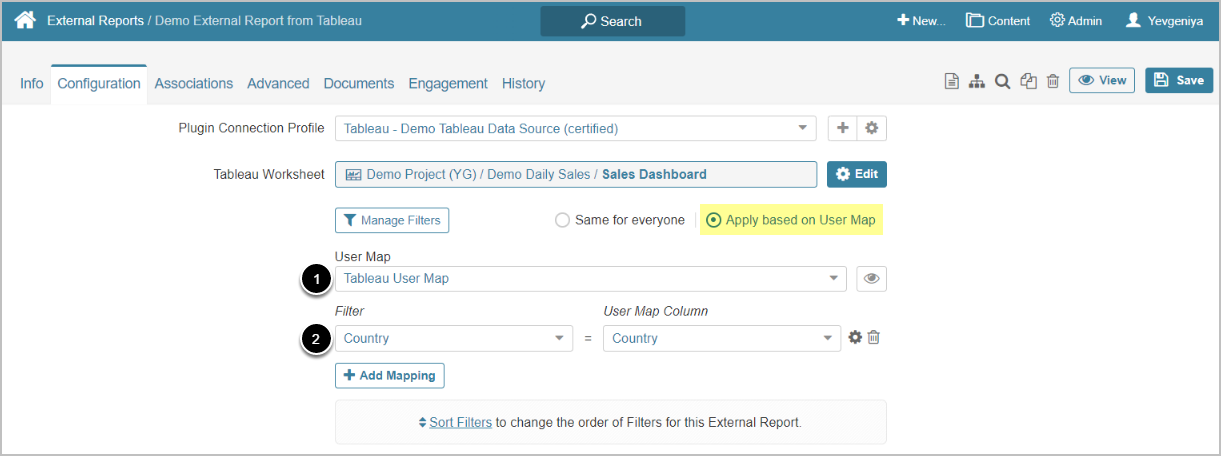Screen dimensions: 1221x456
Task: Select Apply based on User Map
Action: 713,220
